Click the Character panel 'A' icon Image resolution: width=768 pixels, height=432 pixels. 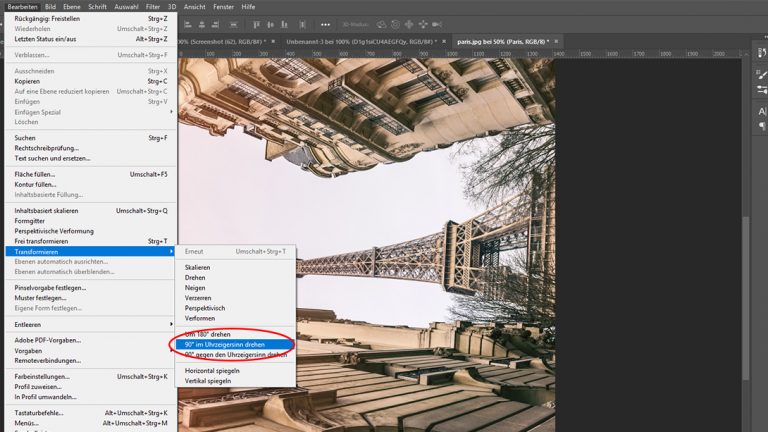(761, 112)
